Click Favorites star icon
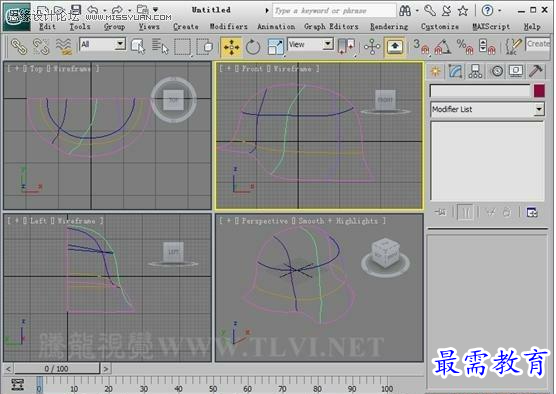The width and height of the screenshot is (556, 394). tap(463, 11)
